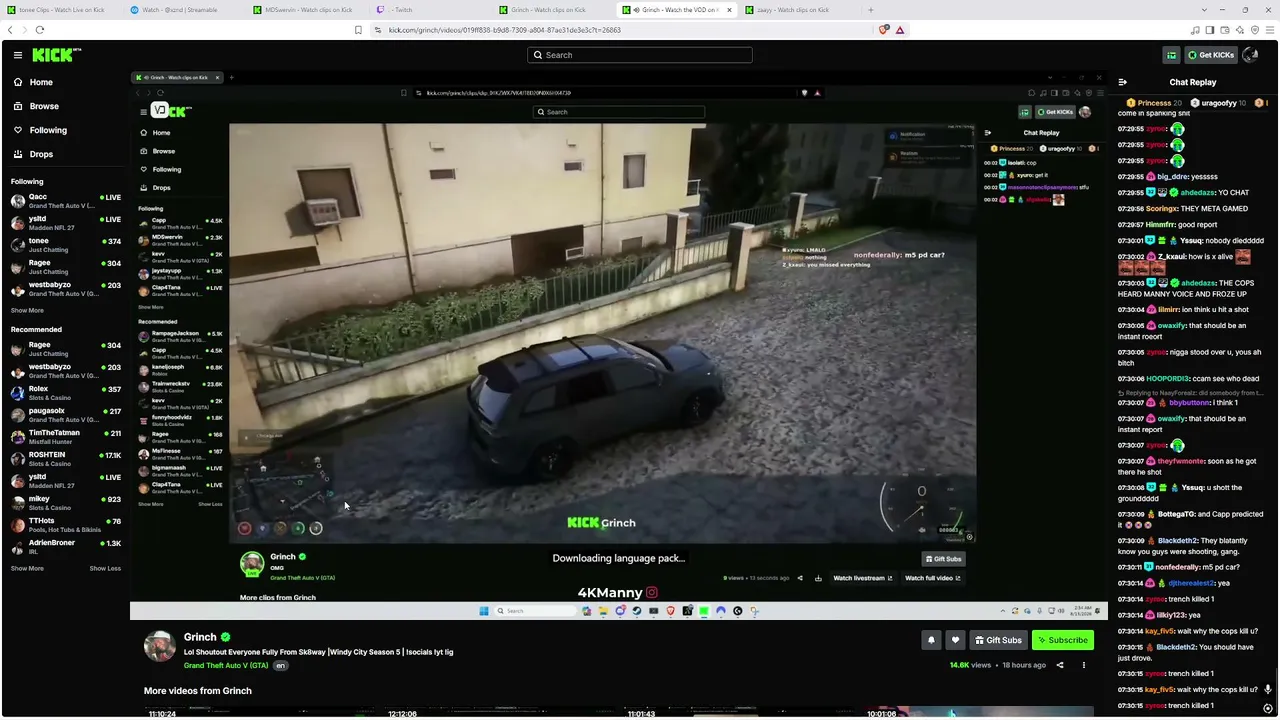Viewport: 1280px width, 720px height.
Task: Go back using the browser back arrow
Action: point(10,30)
